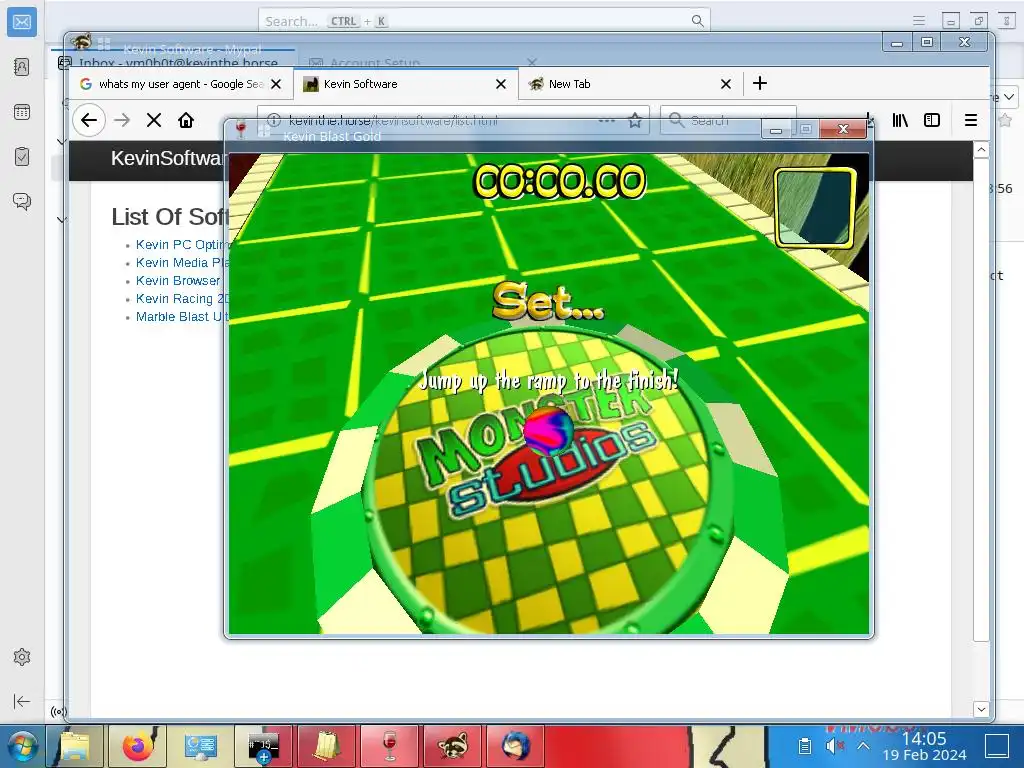Stop loading the page in Mypal
1024x768 pixels.
click(154, 120)
